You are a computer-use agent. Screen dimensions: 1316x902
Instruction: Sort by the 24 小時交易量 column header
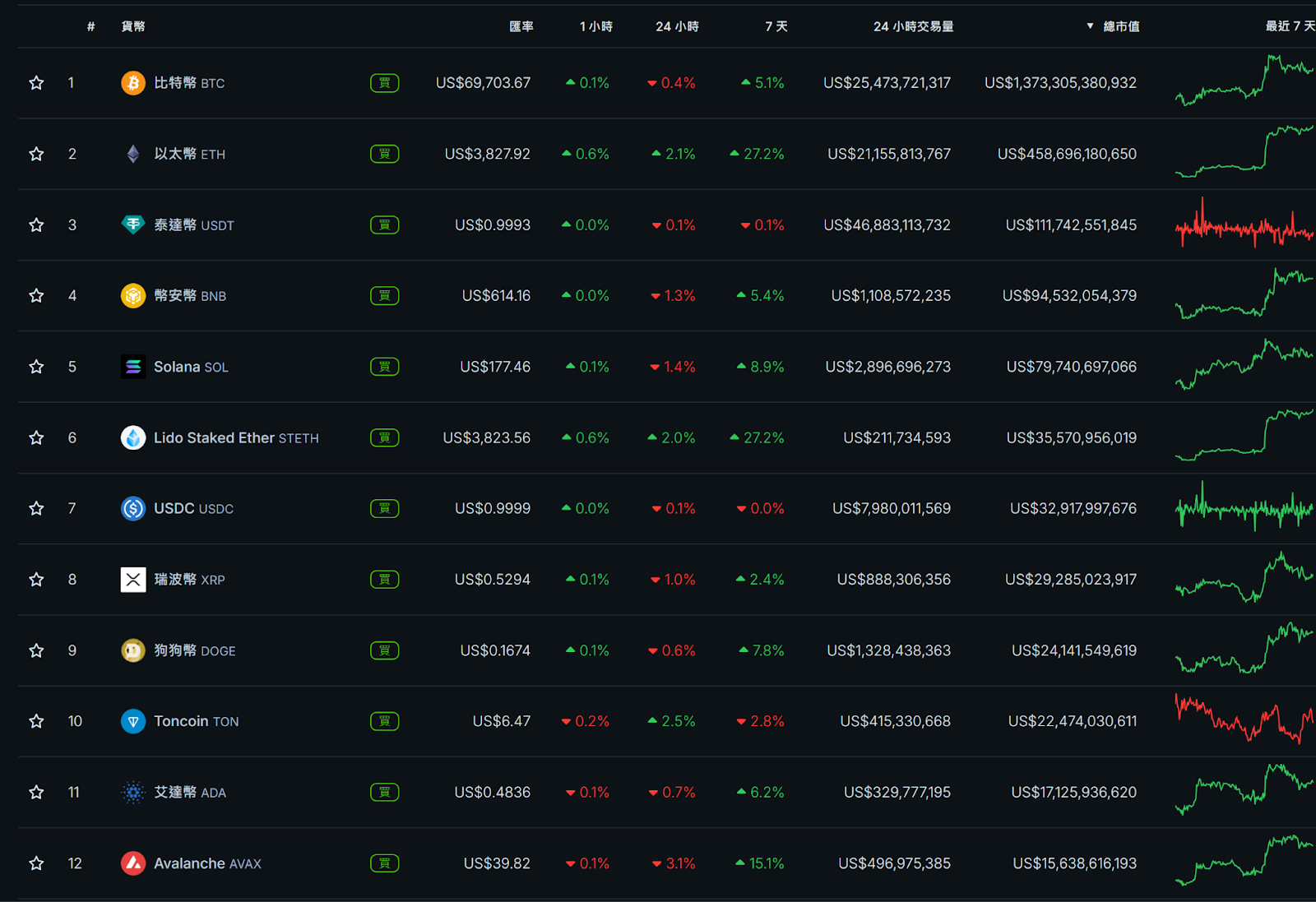click(x=914, y=26)
